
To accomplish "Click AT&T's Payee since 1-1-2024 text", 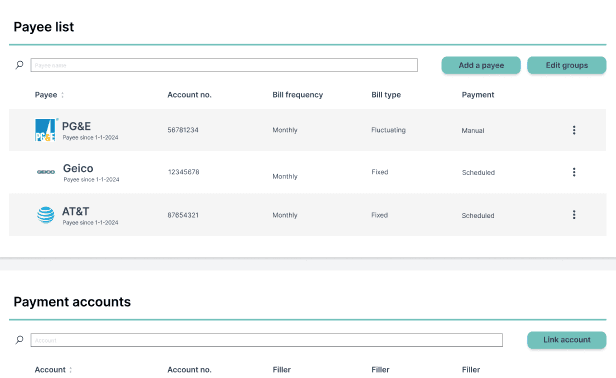I will 90,223.
